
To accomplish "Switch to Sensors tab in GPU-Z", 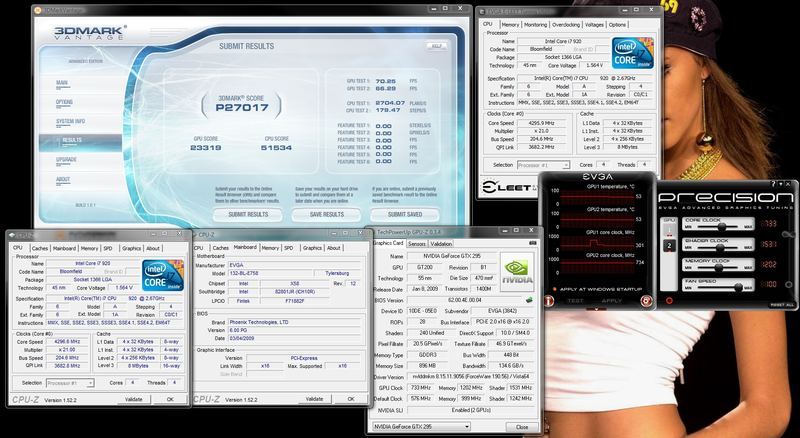I will coord(417,244).
